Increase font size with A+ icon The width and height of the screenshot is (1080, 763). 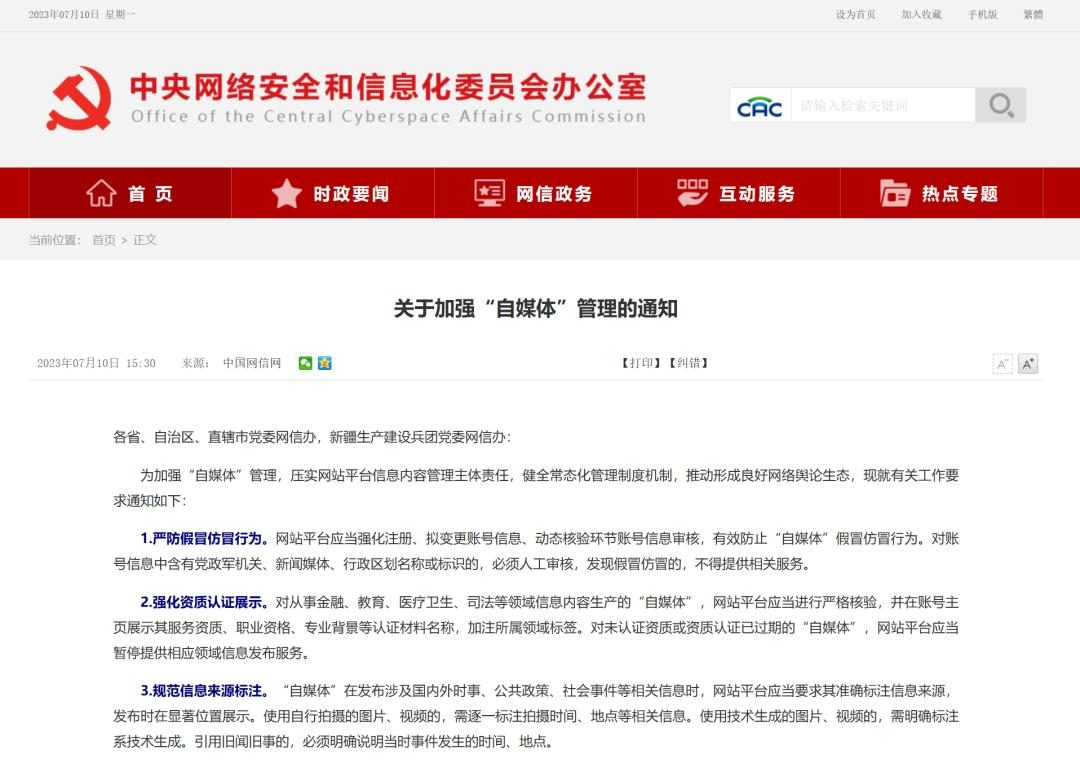click(1028, 364)
